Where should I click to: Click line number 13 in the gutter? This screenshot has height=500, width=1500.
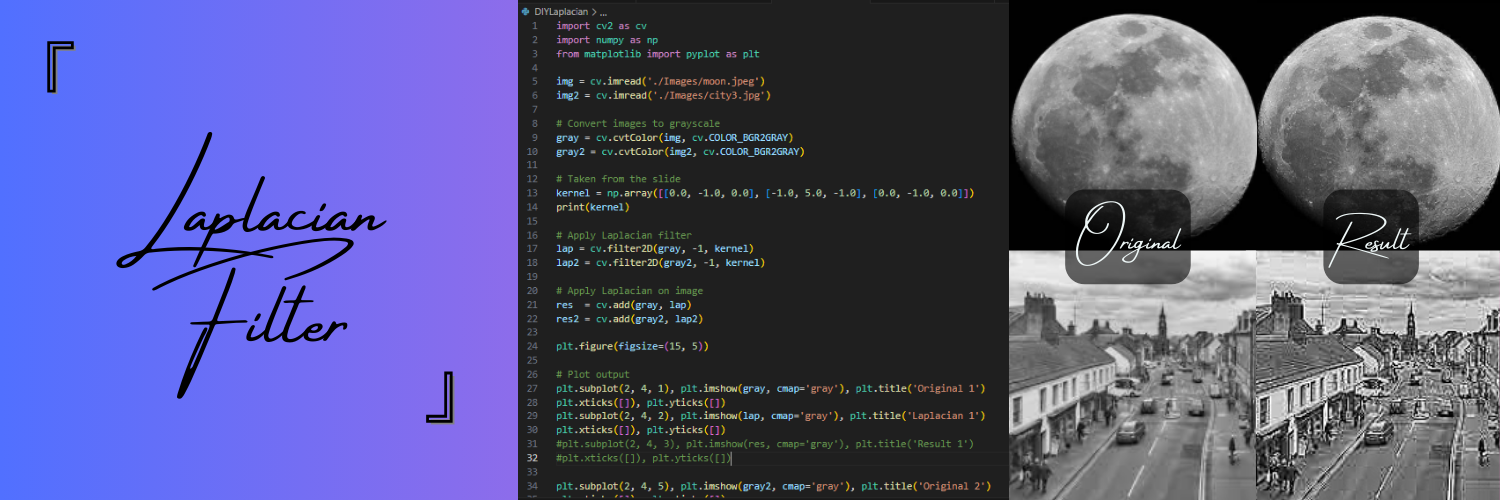535,192
